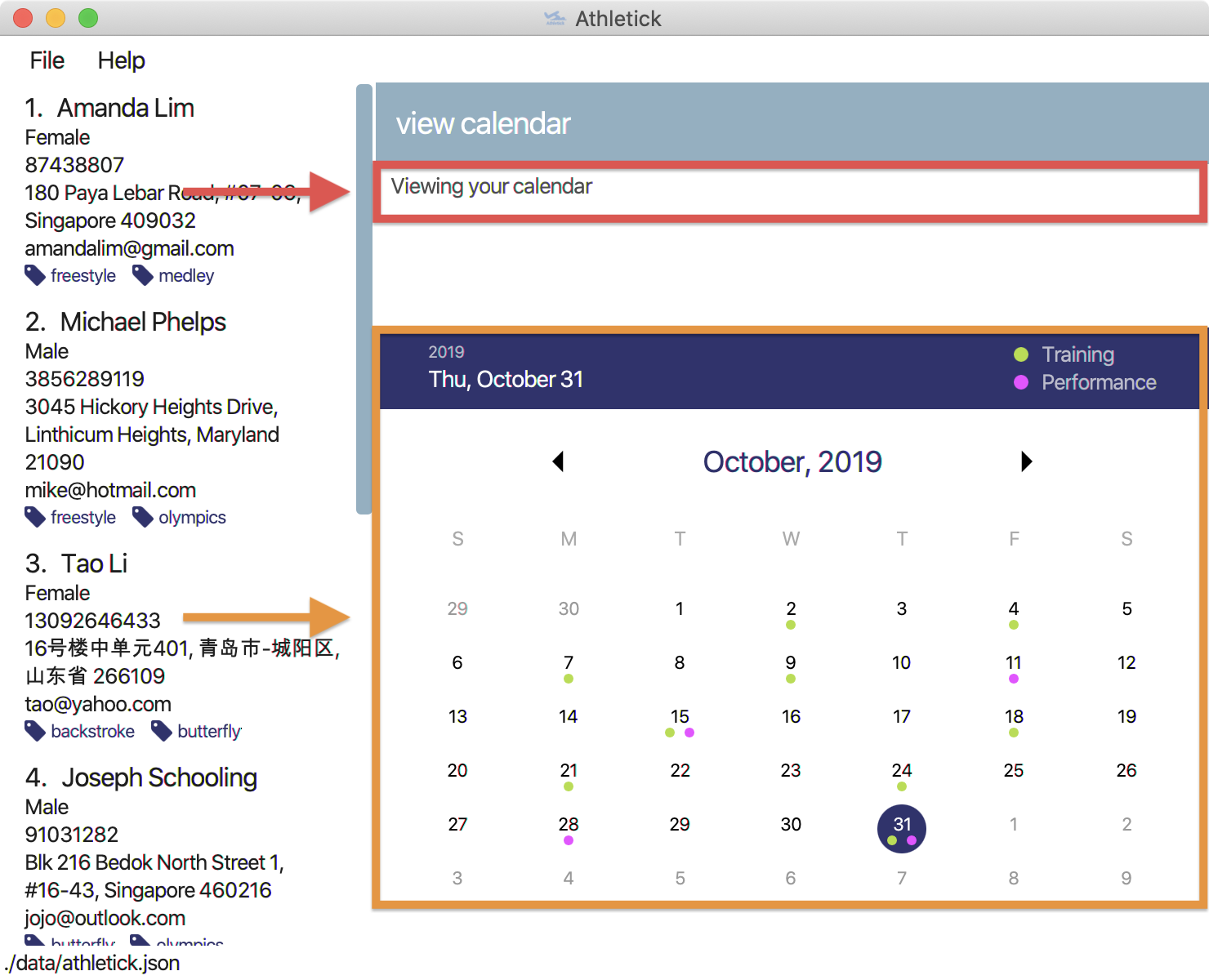Screen dimensions: 1209x980
Task: Click the address 'Singapore 409032'
Action: (x=110, y=220)
